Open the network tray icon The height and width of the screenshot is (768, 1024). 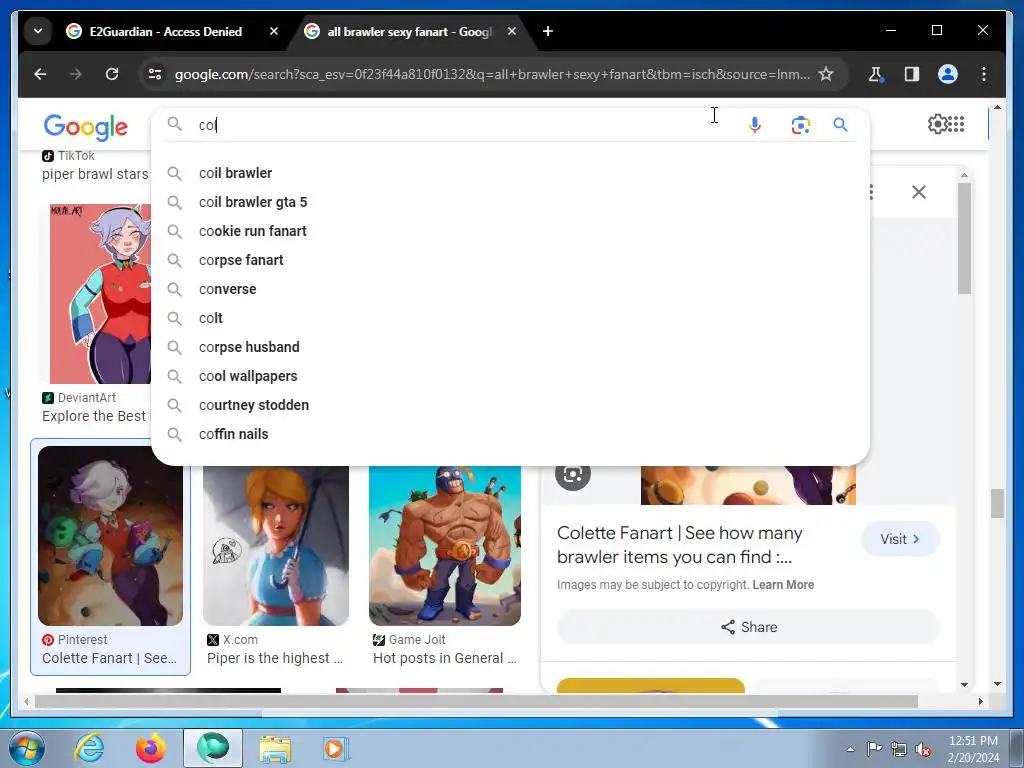click(x=899, y=749)
